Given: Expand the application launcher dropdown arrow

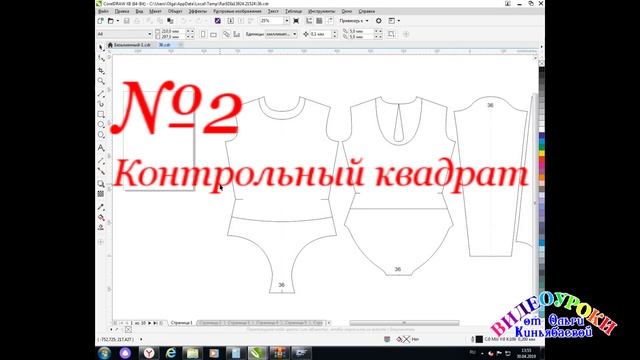Looking at the screenshot, I should tap(399, 20).
